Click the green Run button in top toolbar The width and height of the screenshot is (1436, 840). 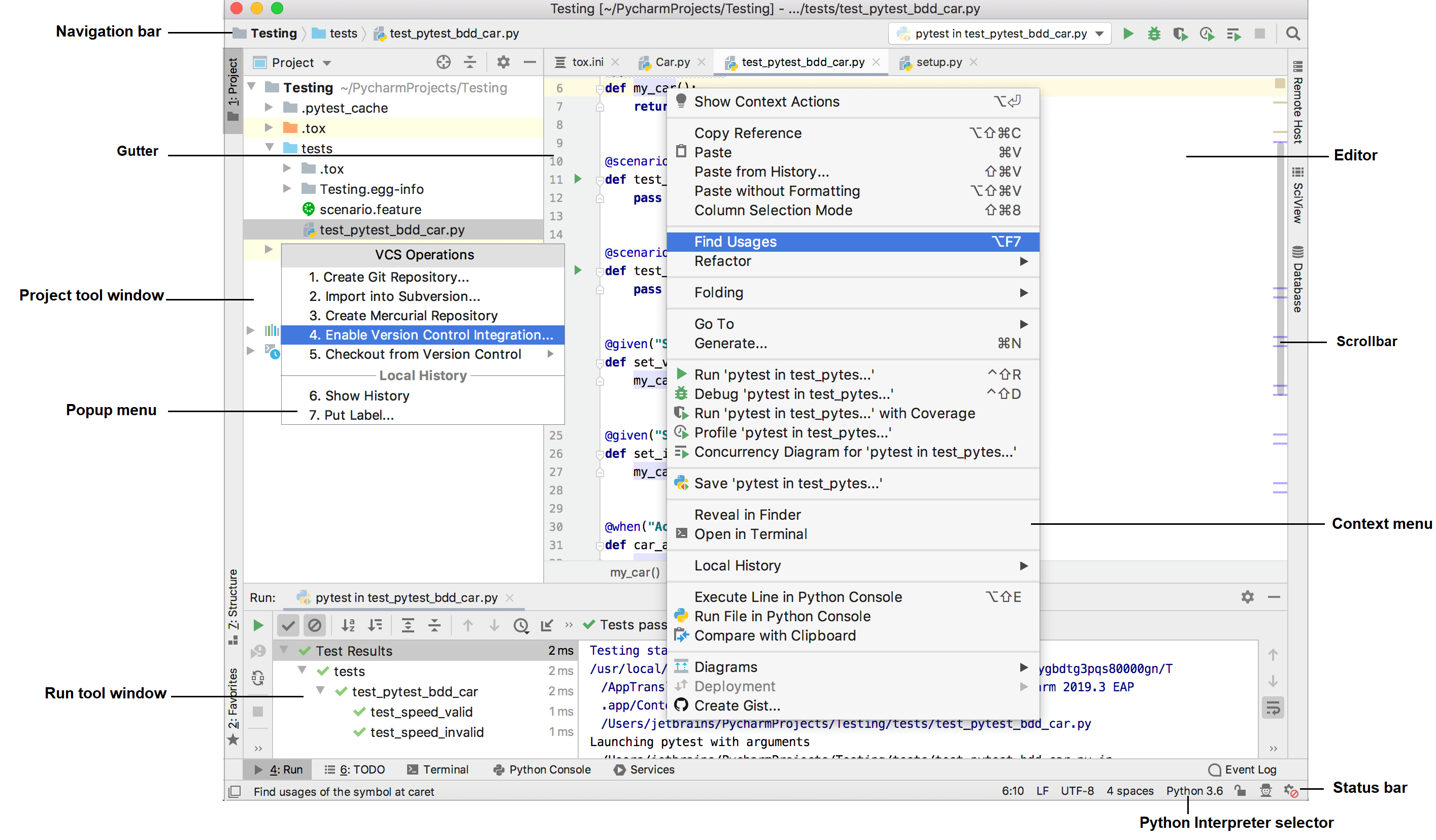pos(1128,33)
